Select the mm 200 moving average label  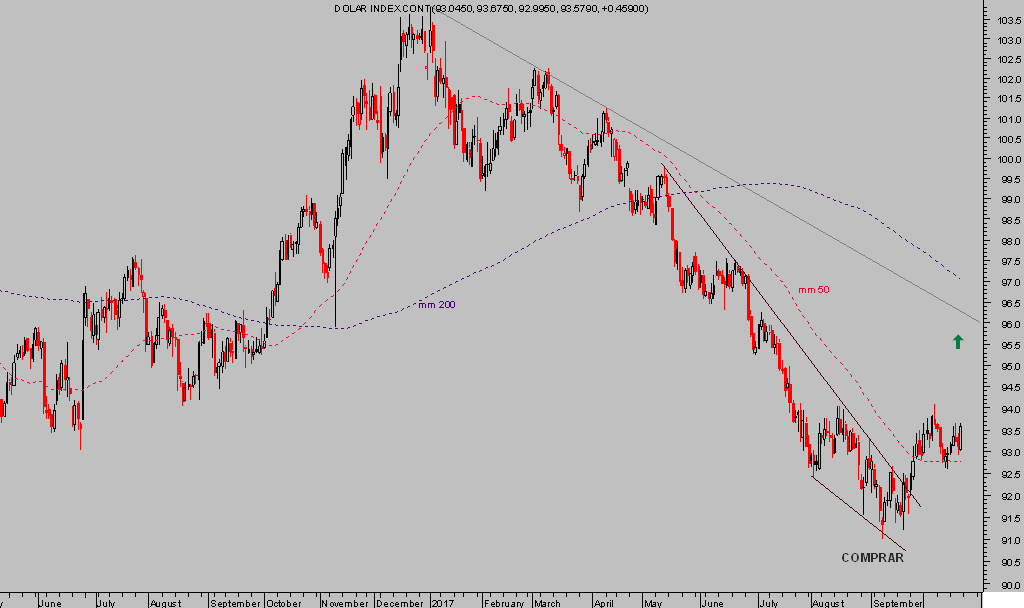tap(435, 304)
